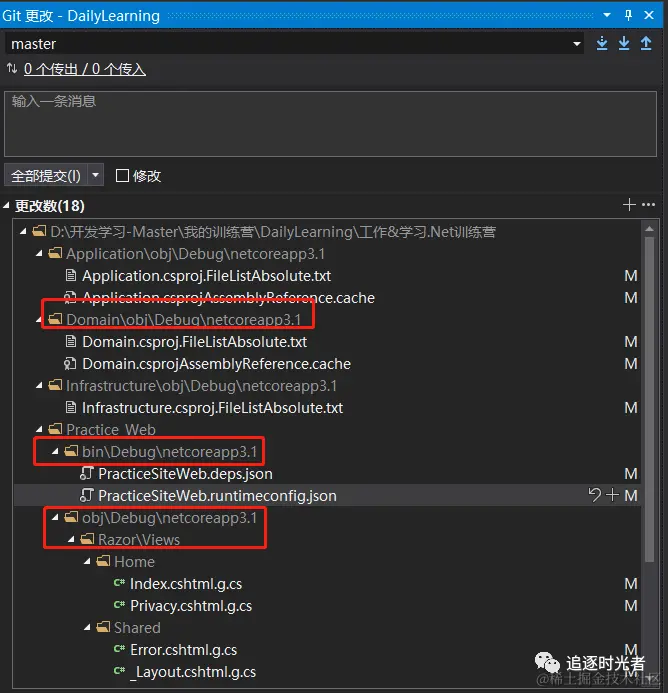Open the commit options dropdown arrow

pos(95,175)
